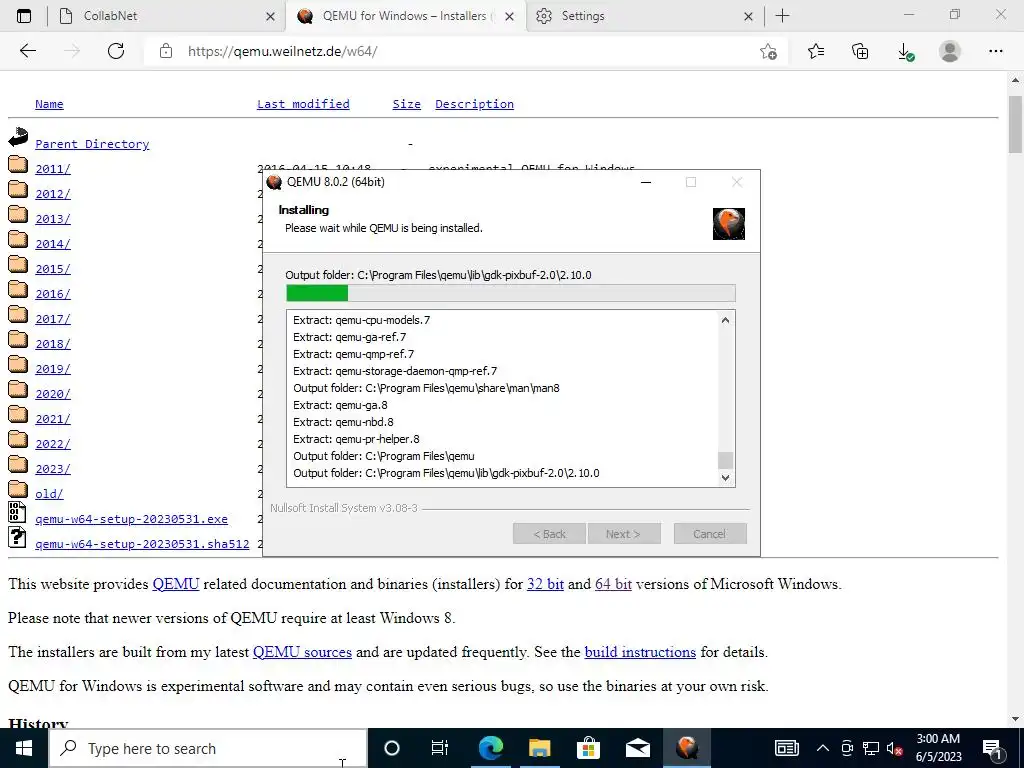Click unknown file icon beside sha512
This screenshot has height=768, width=1024.
(17, 537)
